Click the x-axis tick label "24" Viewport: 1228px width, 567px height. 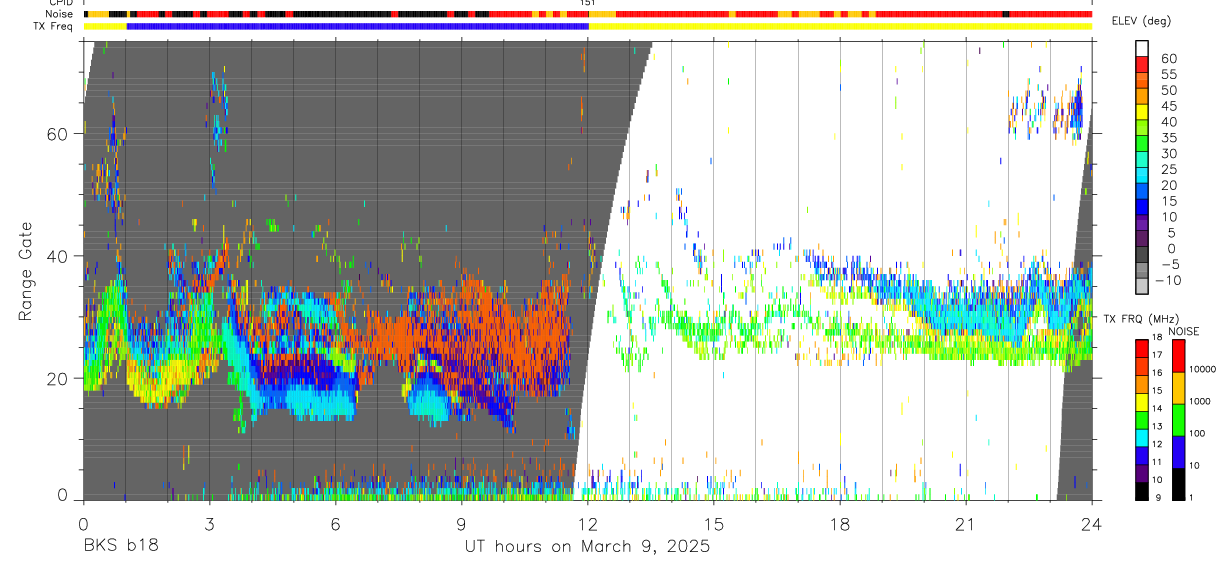(x=1092, y=524)
